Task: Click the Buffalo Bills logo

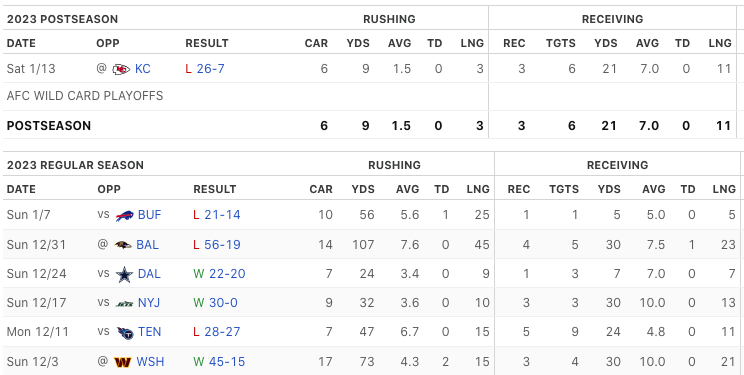Action: [x=124, y=216]
